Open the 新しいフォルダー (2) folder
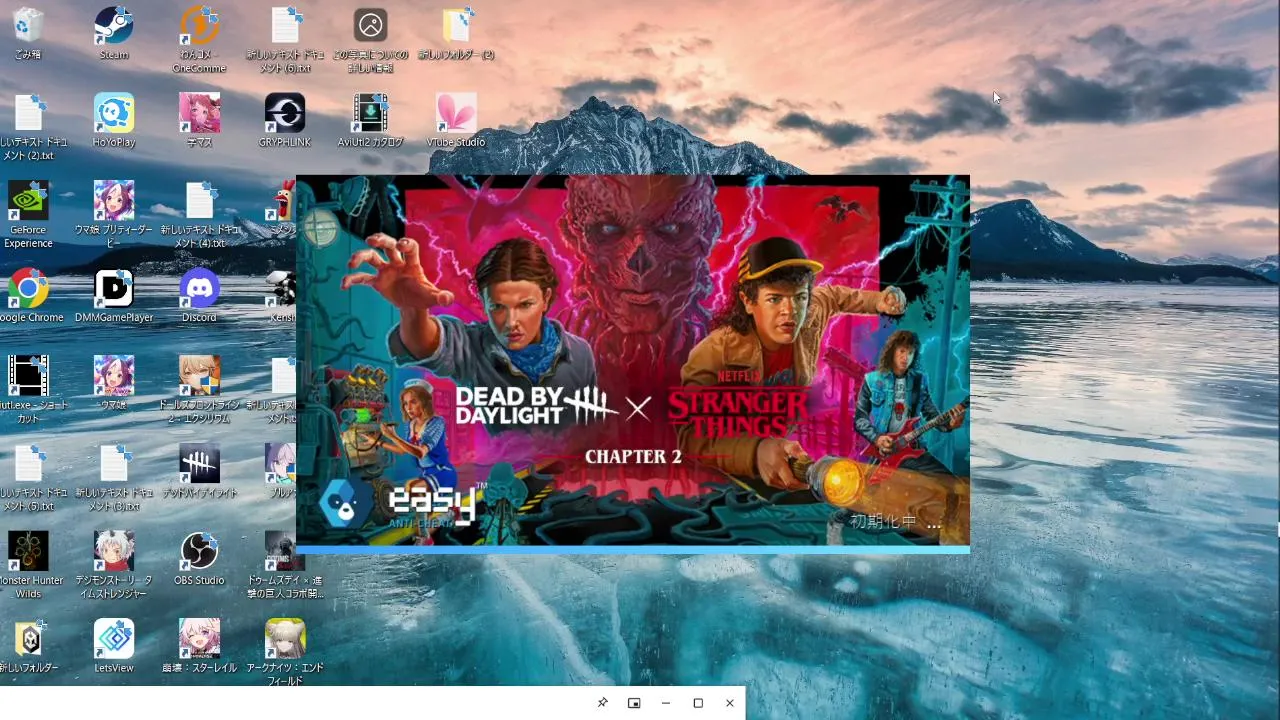Image resolution: width=1280 pixels, height=720 pixels. (x=456, y=34)
